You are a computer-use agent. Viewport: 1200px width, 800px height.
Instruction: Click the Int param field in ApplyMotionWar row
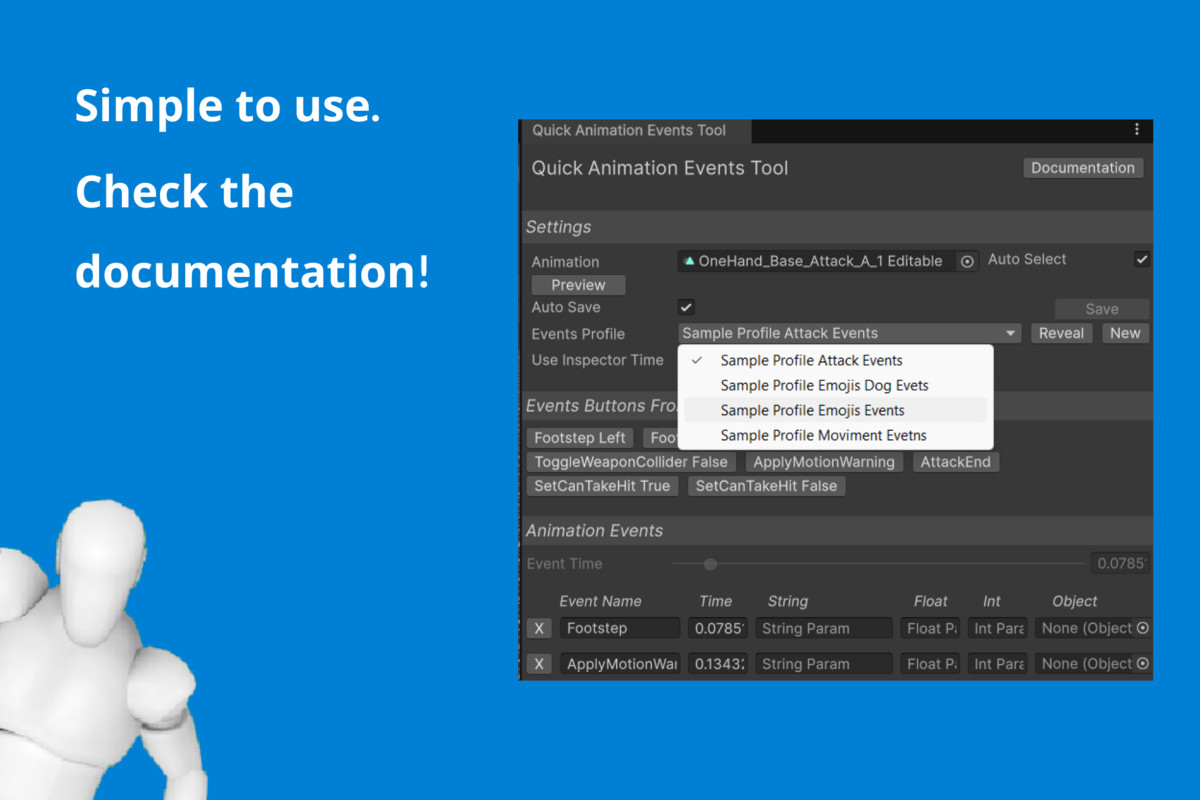(998, 664)
